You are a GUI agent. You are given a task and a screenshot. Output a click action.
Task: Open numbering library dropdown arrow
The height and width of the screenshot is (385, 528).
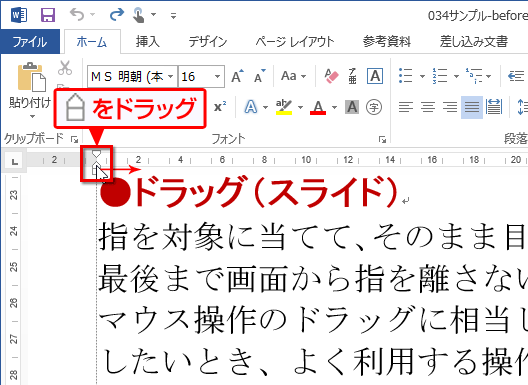pyautogui.click(x=456, y=76)
